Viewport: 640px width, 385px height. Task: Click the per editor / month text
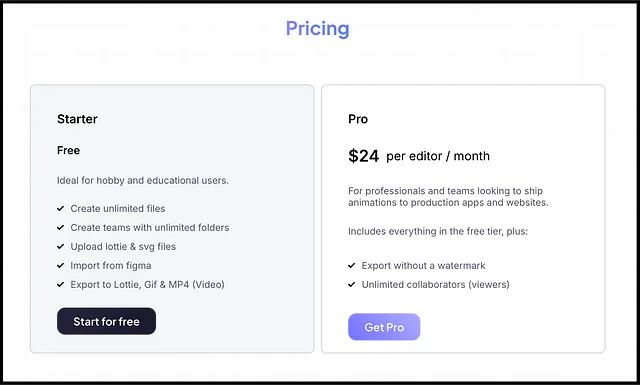click(x=438, y=156)
